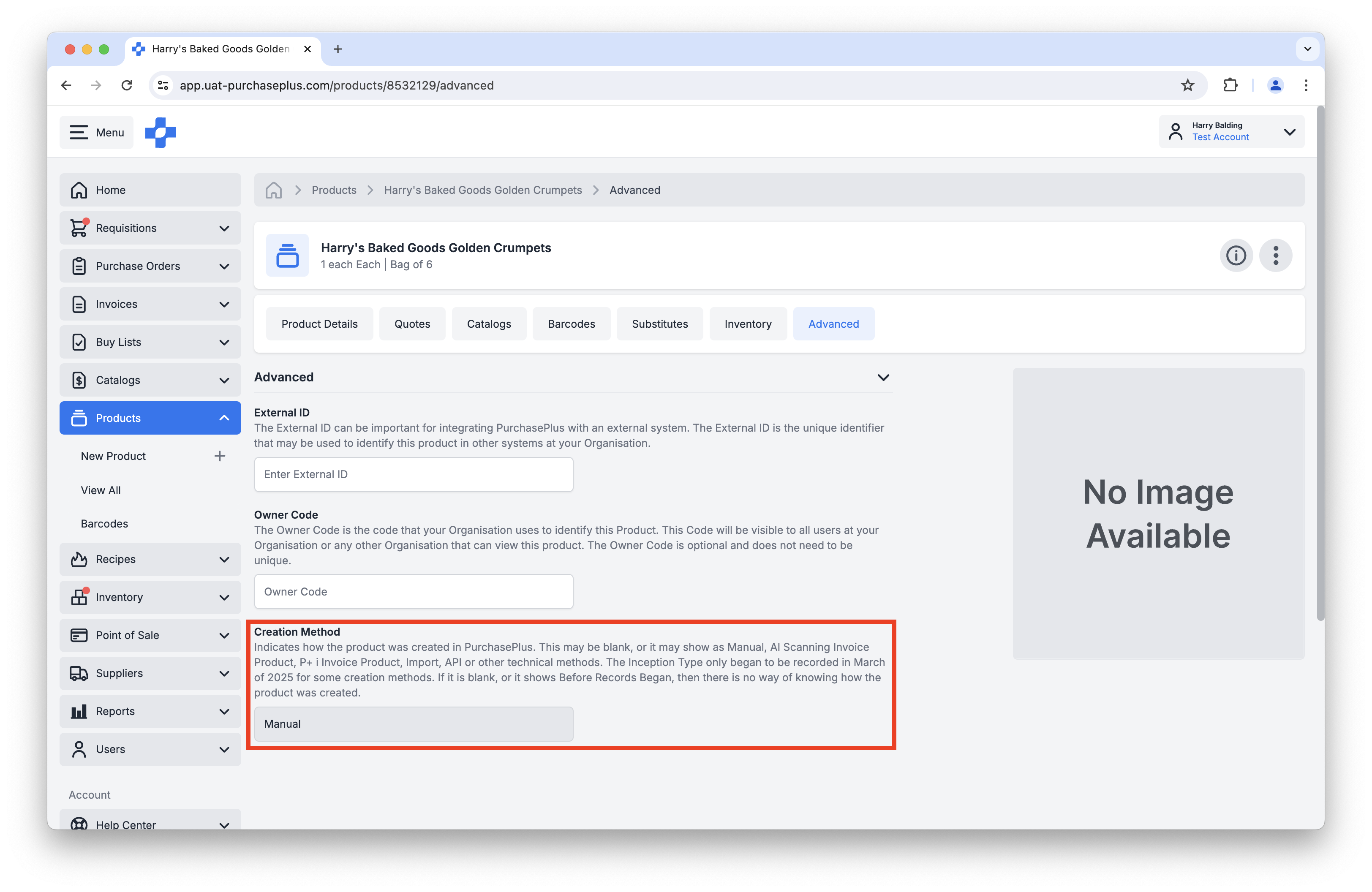The width and height of the screenshot is (1372, 892).
Task: Expand the Purchase Orders chevron
Action: (224, 266)
